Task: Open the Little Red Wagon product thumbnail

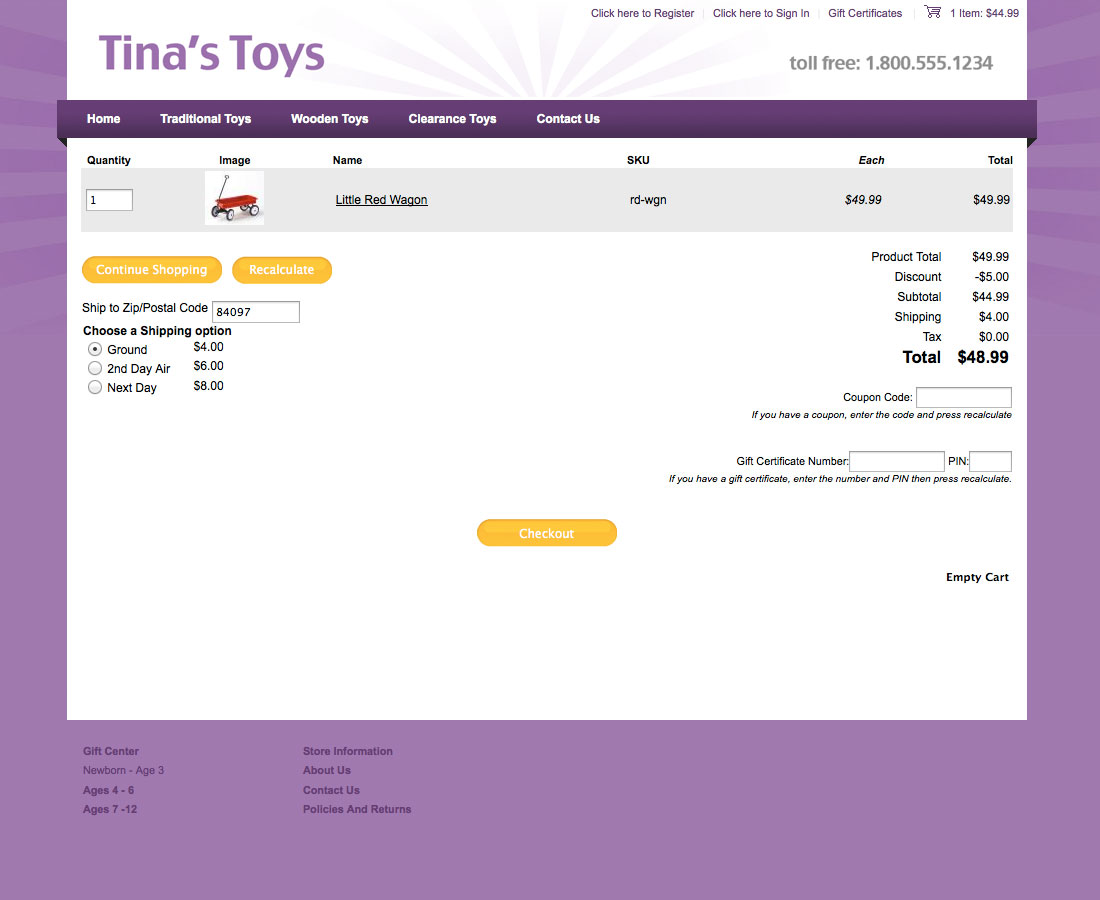Action: (234, 198)
